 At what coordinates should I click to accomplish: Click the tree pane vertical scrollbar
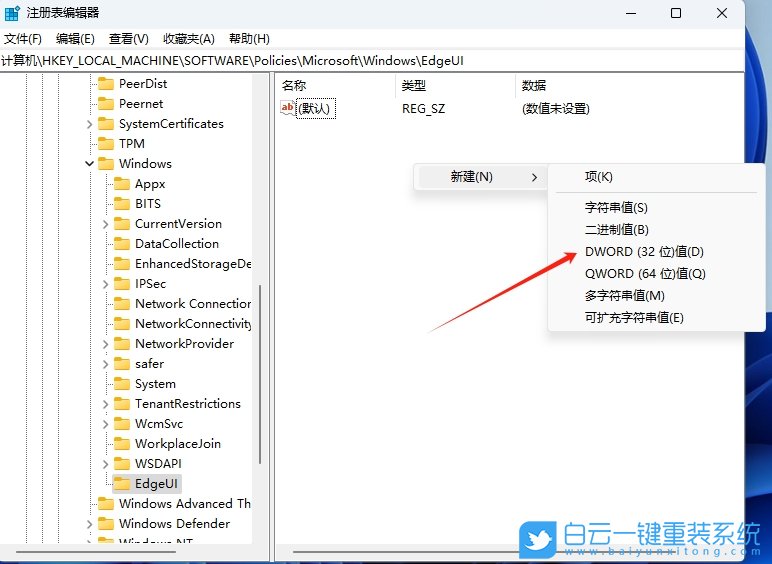pyautogui.click(x=259, y=375)
